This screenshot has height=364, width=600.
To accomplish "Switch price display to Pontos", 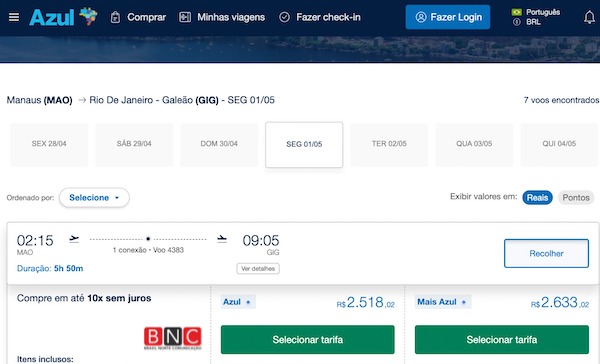I will [576, 198].
